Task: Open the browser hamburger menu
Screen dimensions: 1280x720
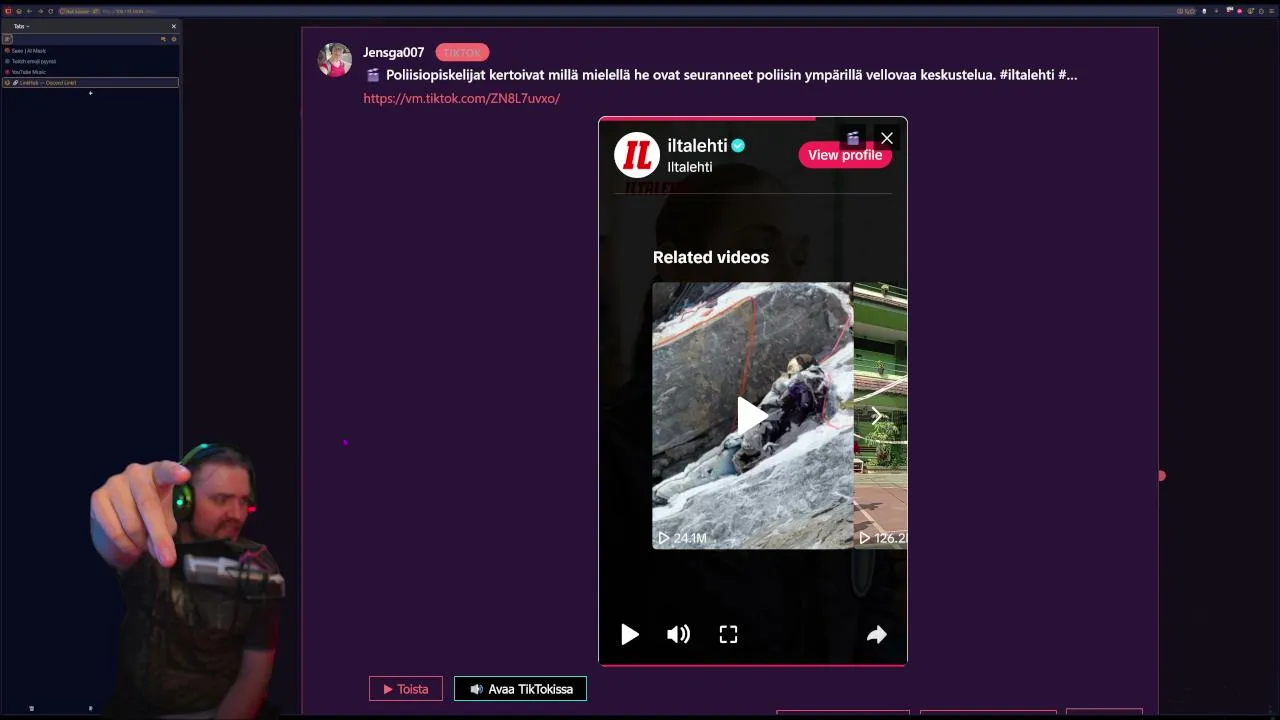Action: [x=1272, y=11]
